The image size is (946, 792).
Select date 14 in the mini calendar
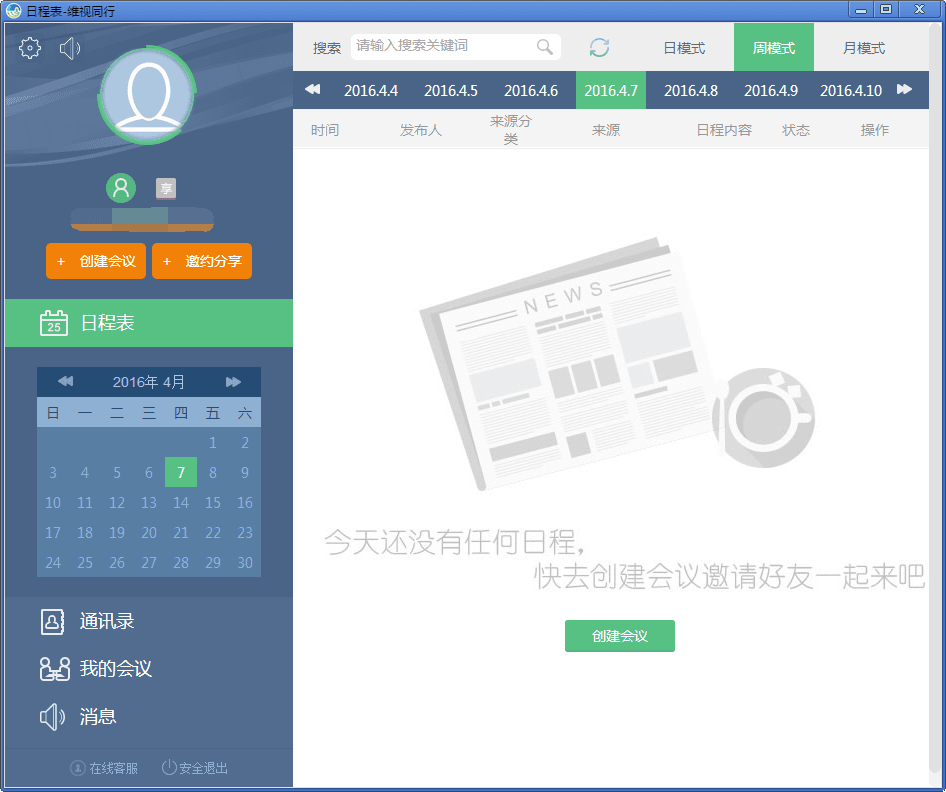pyautogui.click(x=180, y=503)
